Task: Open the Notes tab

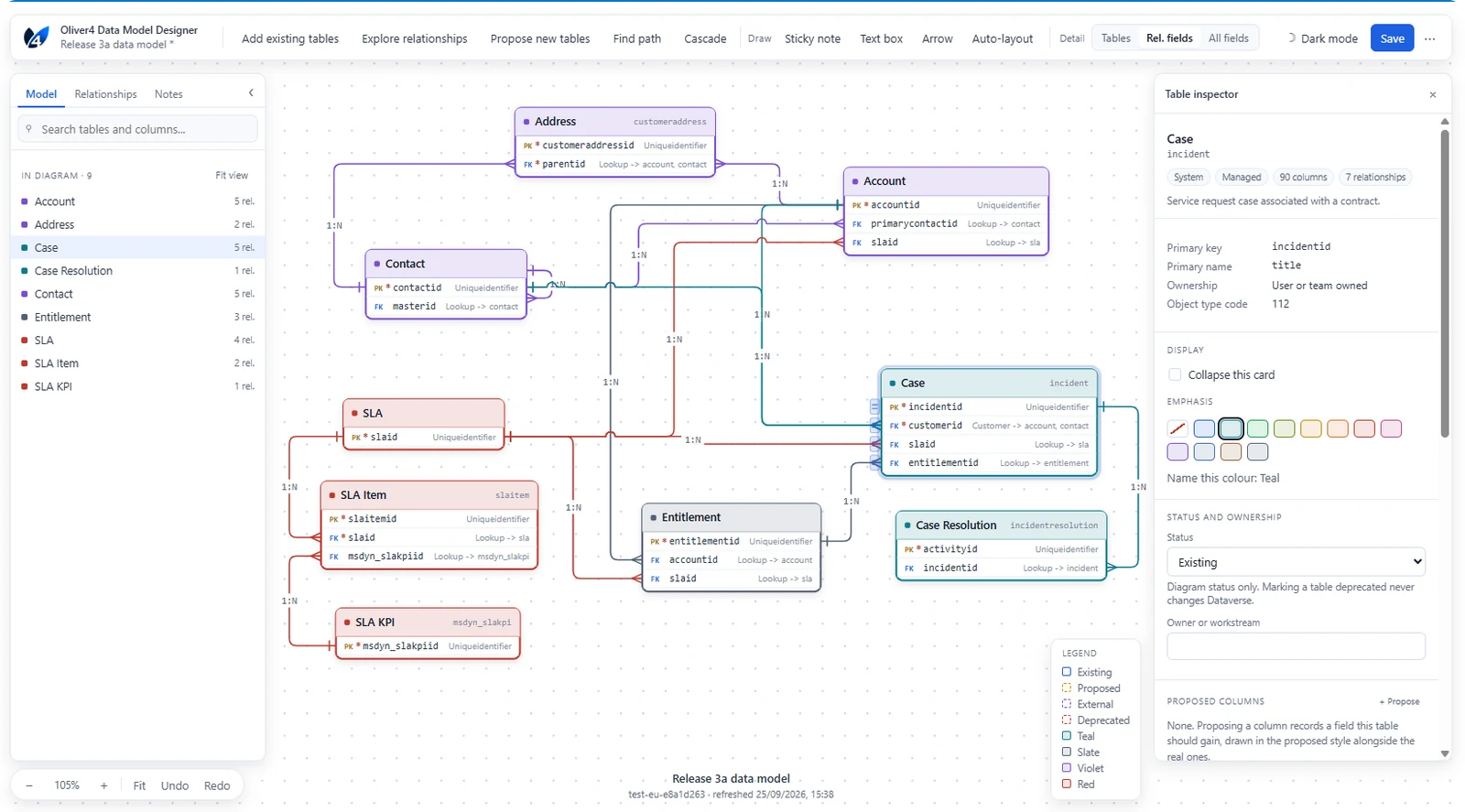Action: 168,94
